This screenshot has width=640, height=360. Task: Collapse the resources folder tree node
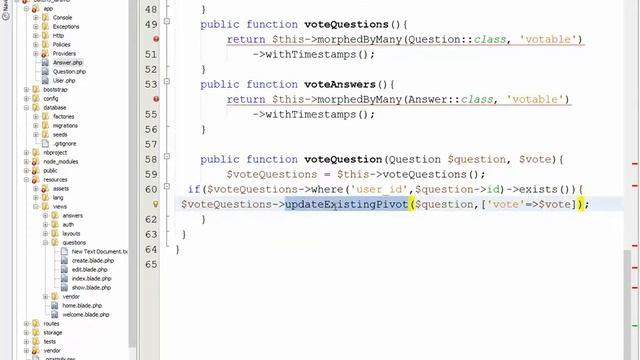pyautogui.click(x=27, y=180)
